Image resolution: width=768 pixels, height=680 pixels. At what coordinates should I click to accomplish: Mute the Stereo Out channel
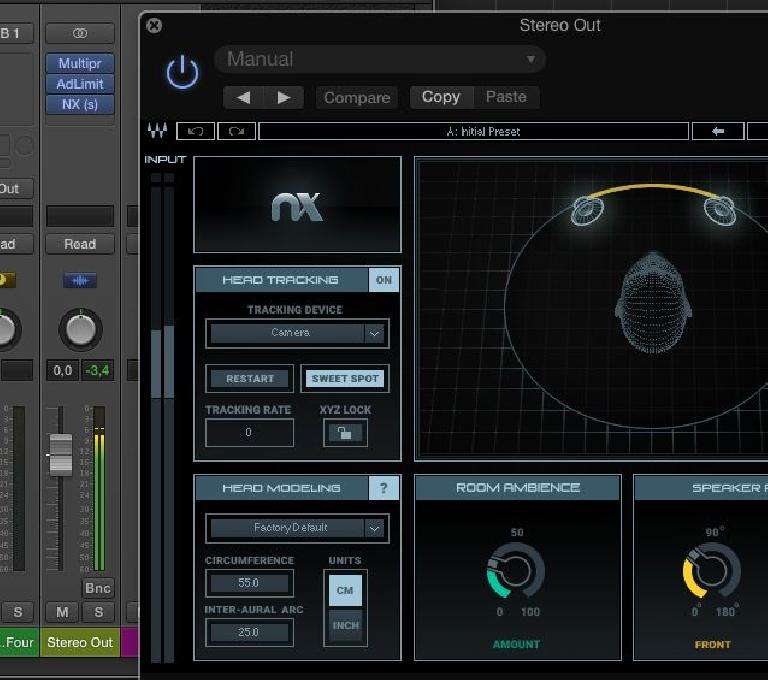click(x=62, y=612)
